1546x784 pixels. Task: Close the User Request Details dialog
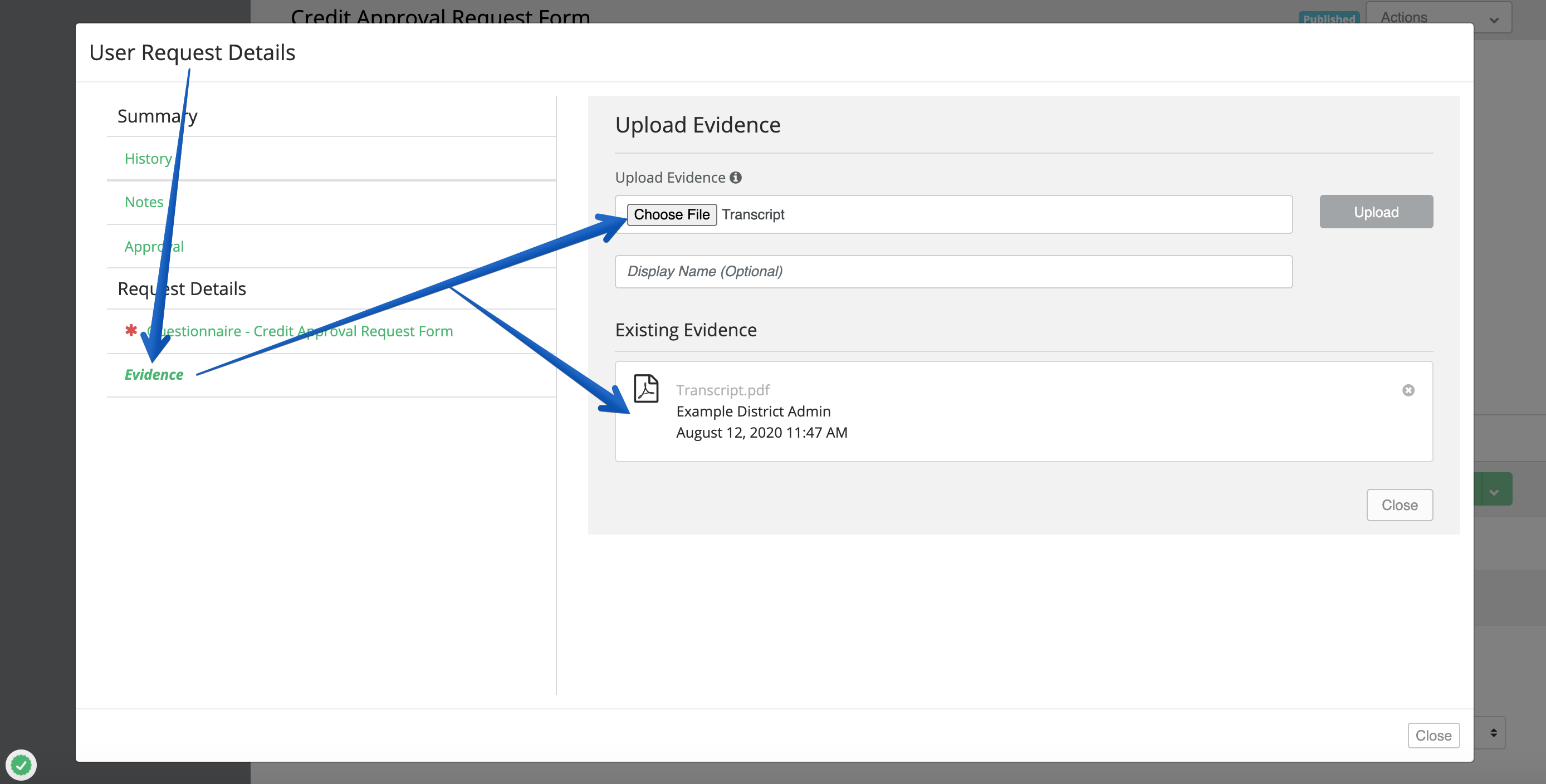tap(1432, 736)
